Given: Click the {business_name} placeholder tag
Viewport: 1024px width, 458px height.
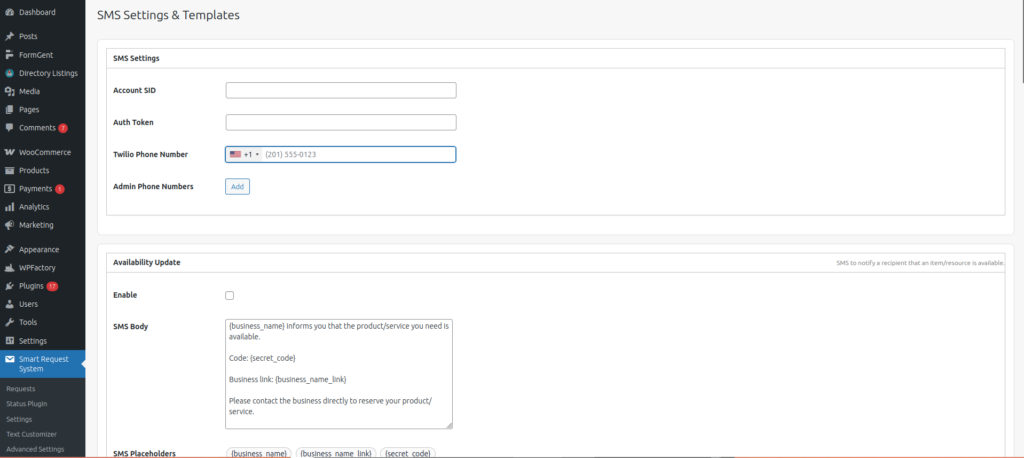Looking at the screenshot, I should tap(258, 453).
